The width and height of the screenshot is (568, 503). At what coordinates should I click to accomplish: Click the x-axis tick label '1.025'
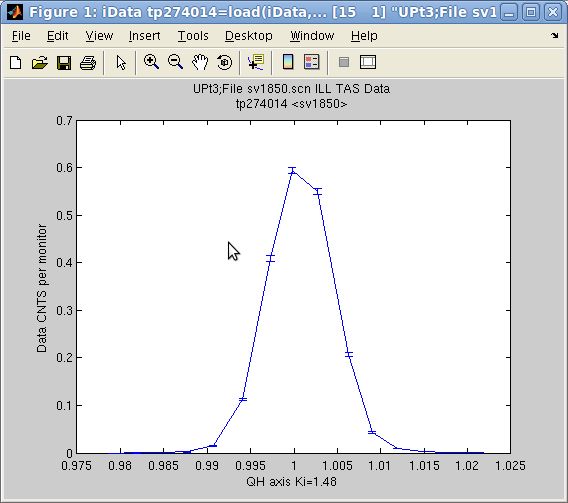tap(510, 465)
